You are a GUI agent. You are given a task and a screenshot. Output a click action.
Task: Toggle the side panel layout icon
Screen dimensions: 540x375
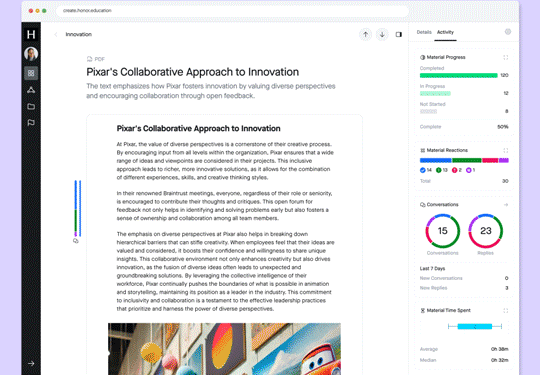[398, 34]
